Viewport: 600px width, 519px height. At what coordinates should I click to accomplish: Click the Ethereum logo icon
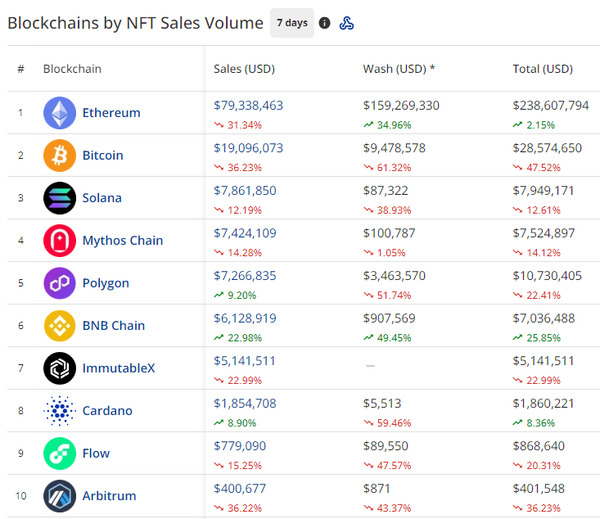click(60, 113)
